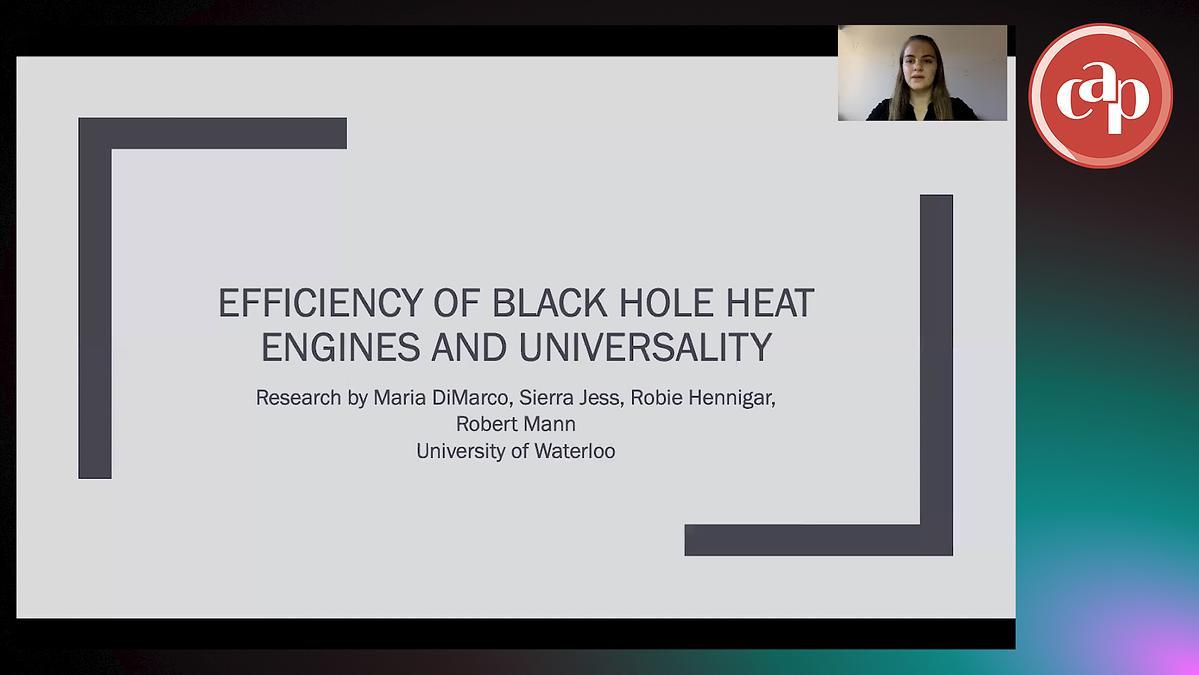Click the title line 'Engines and Universality'
The width and height of the screenshot is (1199, 675).
tap(516, 347)
